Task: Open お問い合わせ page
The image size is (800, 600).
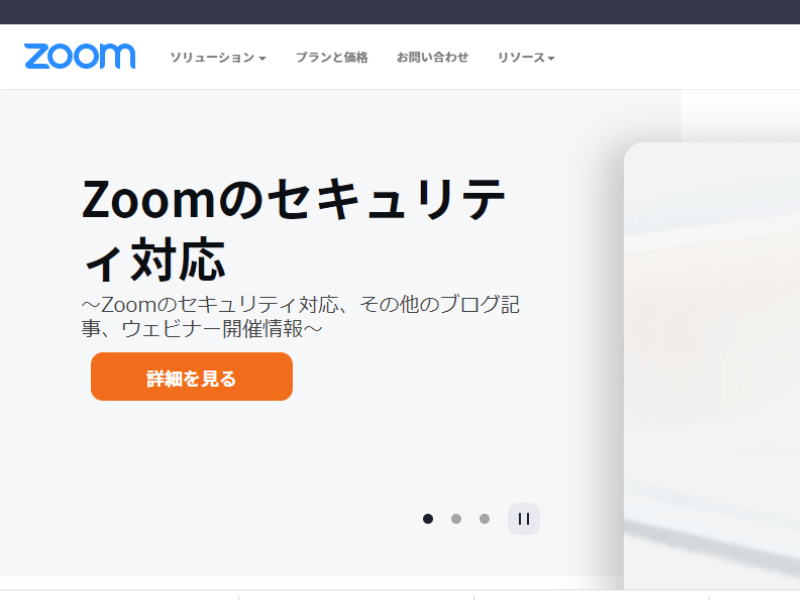Action: 432,57
